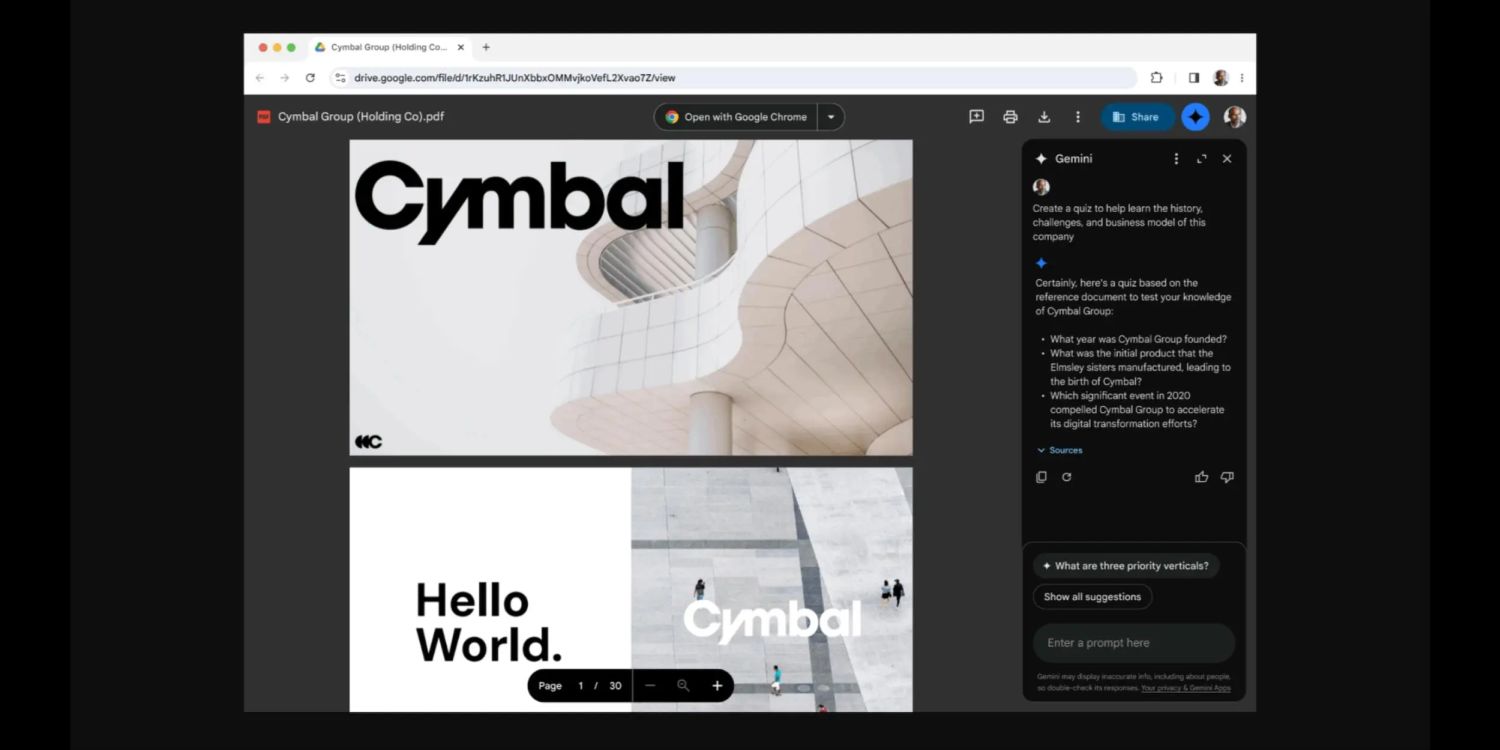Open Your privacy & Gemini Apps link
Image resolution: width=1500 pixels, height=750 pixels.
coord(1185,688)
